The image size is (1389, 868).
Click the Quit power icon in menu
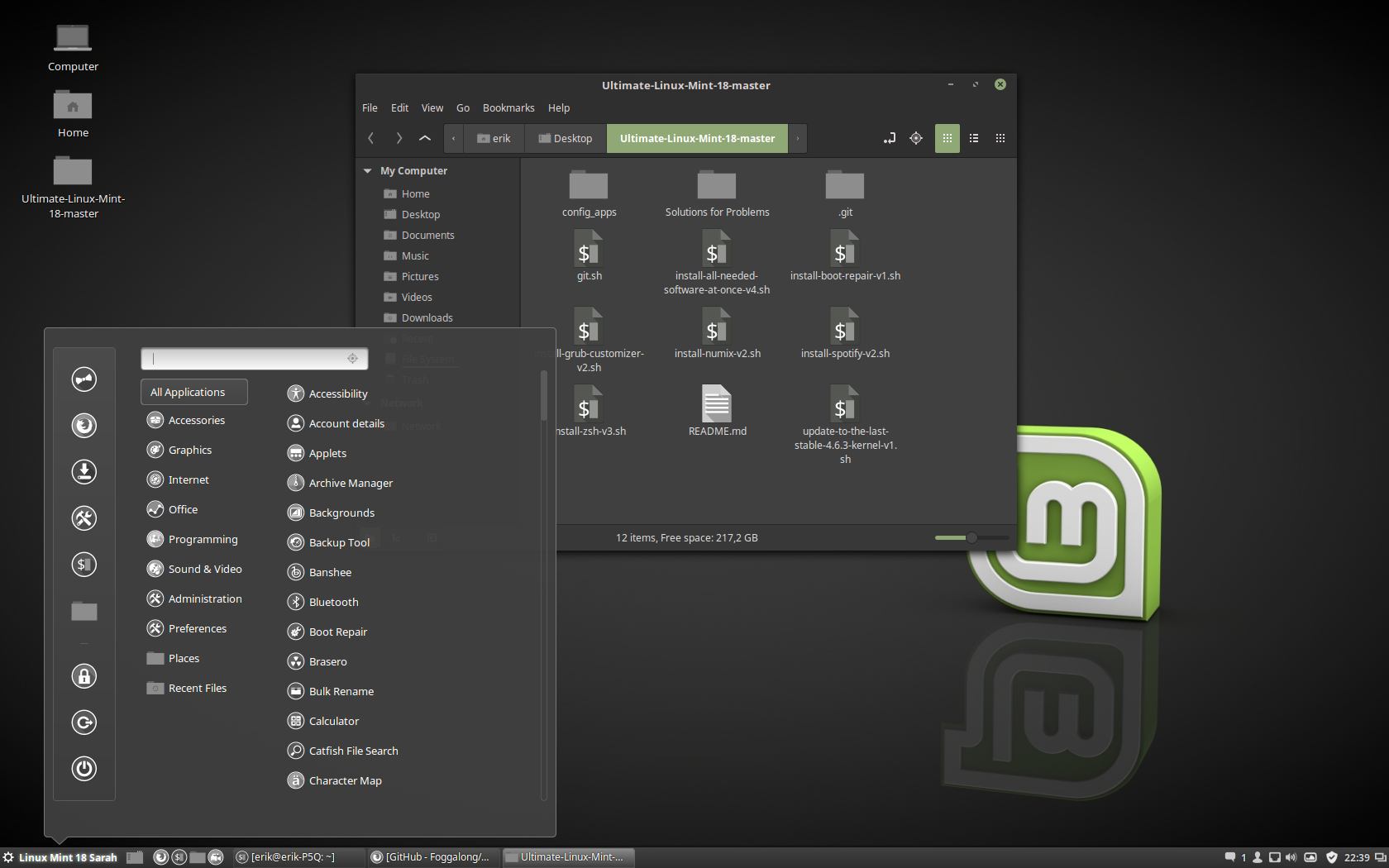(x=84, y=769)
